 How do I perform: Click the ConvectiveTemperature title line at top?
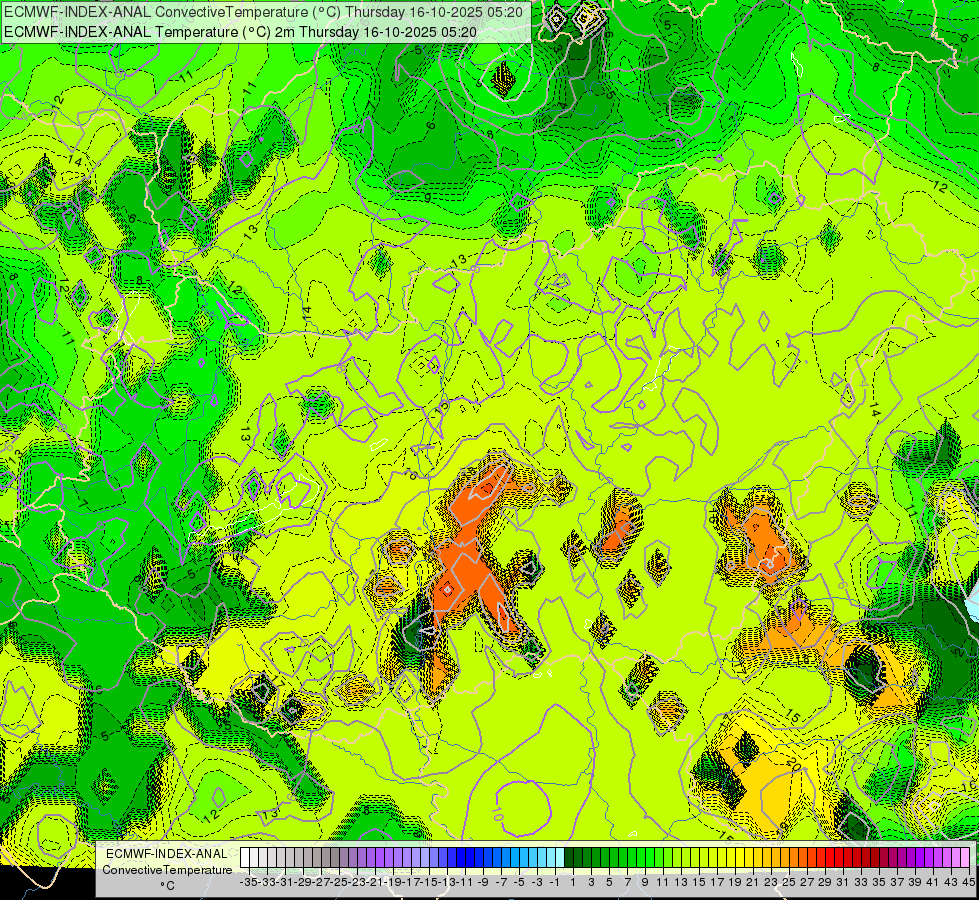[263, 12]
